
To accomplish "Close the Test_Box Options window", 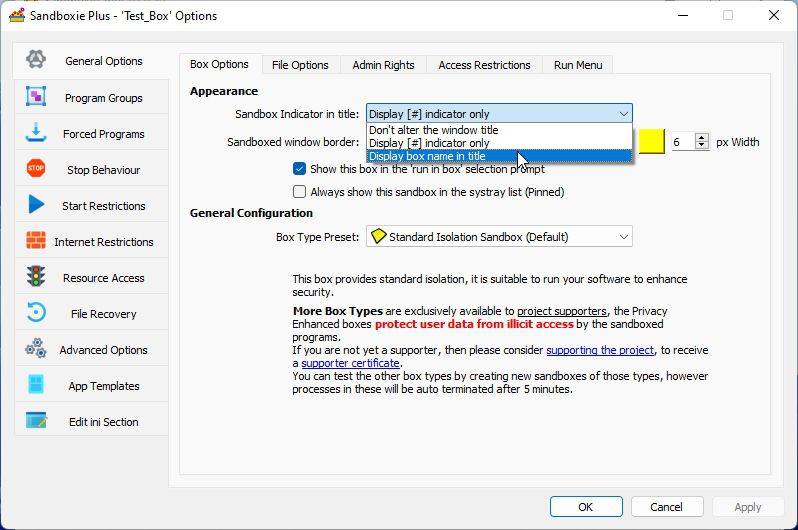I will 774,15.
